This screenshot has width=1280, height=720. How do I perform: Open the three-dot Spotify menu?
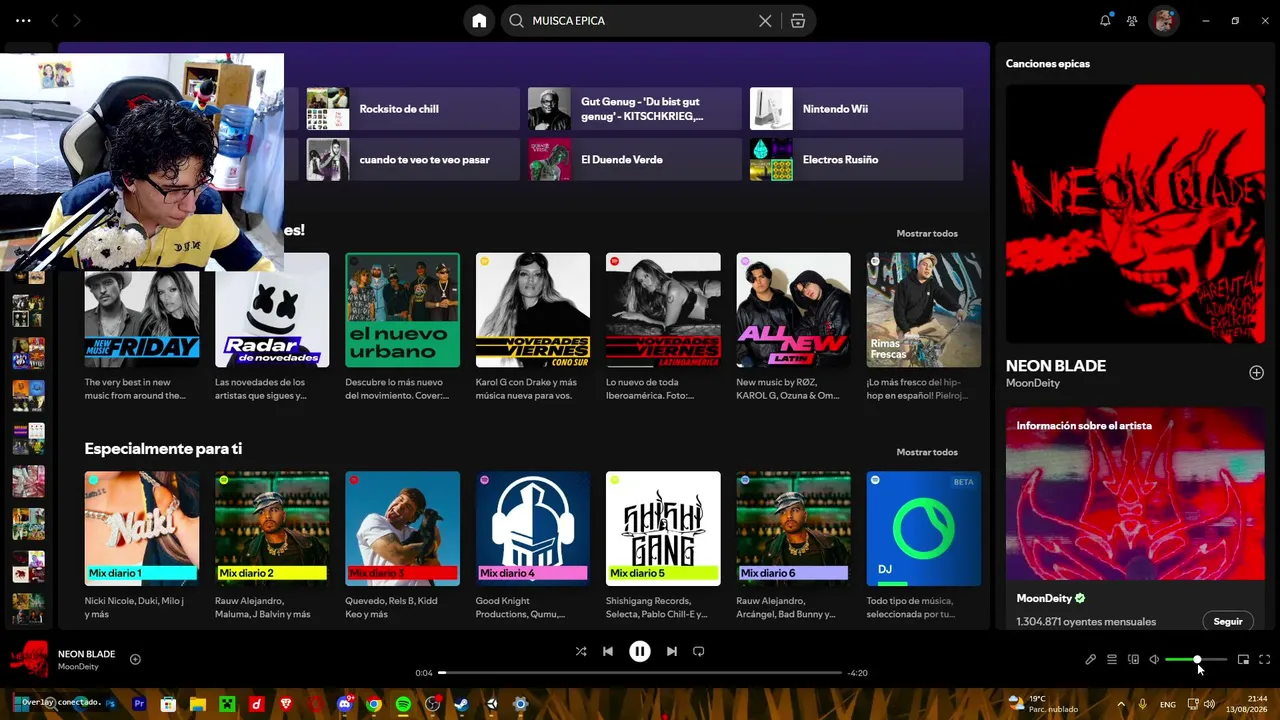click(23, 20)
